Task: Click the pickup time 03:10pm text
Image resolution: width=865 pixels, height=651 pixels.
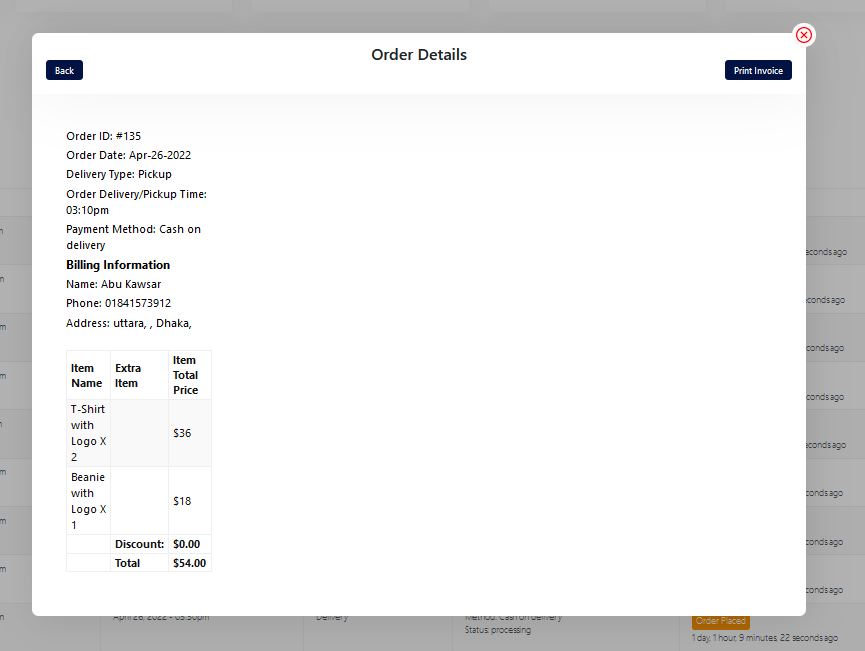Action: pyautogui.click(x=88, y=210)
